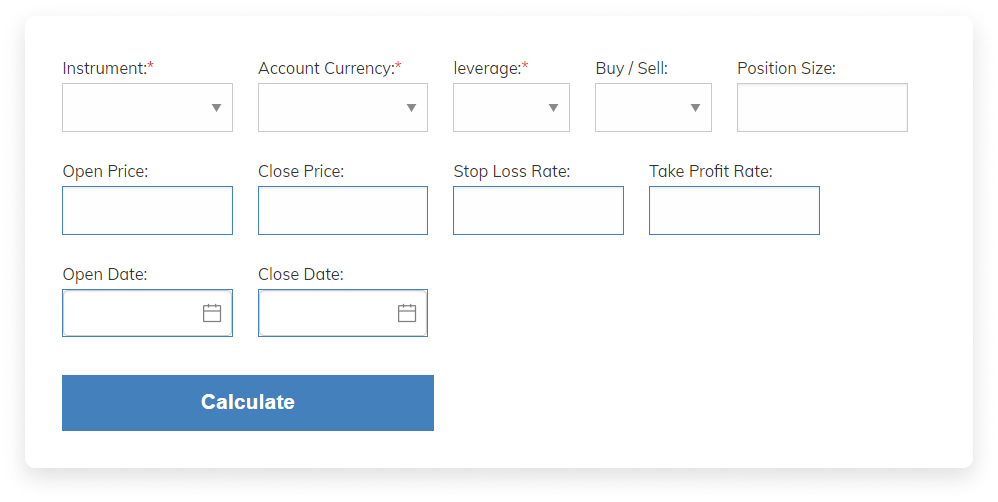Screen dimensions: 998x502
Task: Click the Take Profit Rate input
Action: click(x=734, y=211)
